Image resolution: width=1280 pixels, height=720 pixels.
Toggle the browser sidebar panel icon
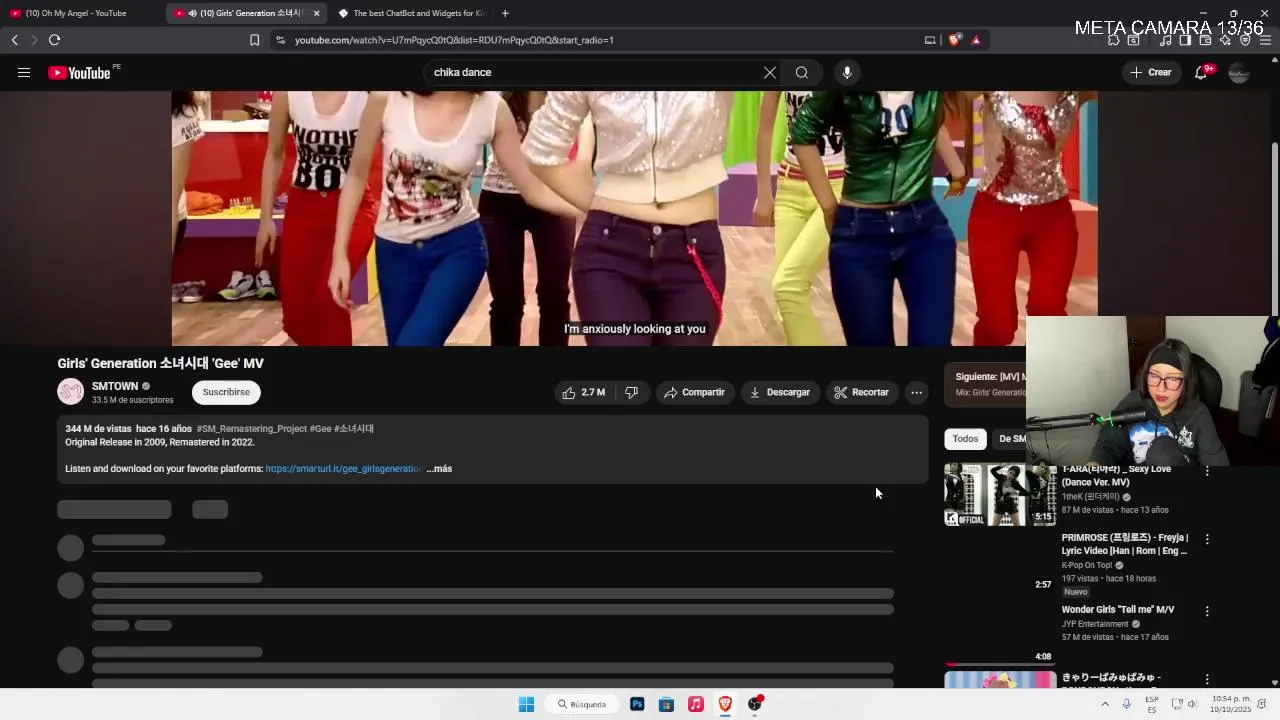click(1185, 40)
